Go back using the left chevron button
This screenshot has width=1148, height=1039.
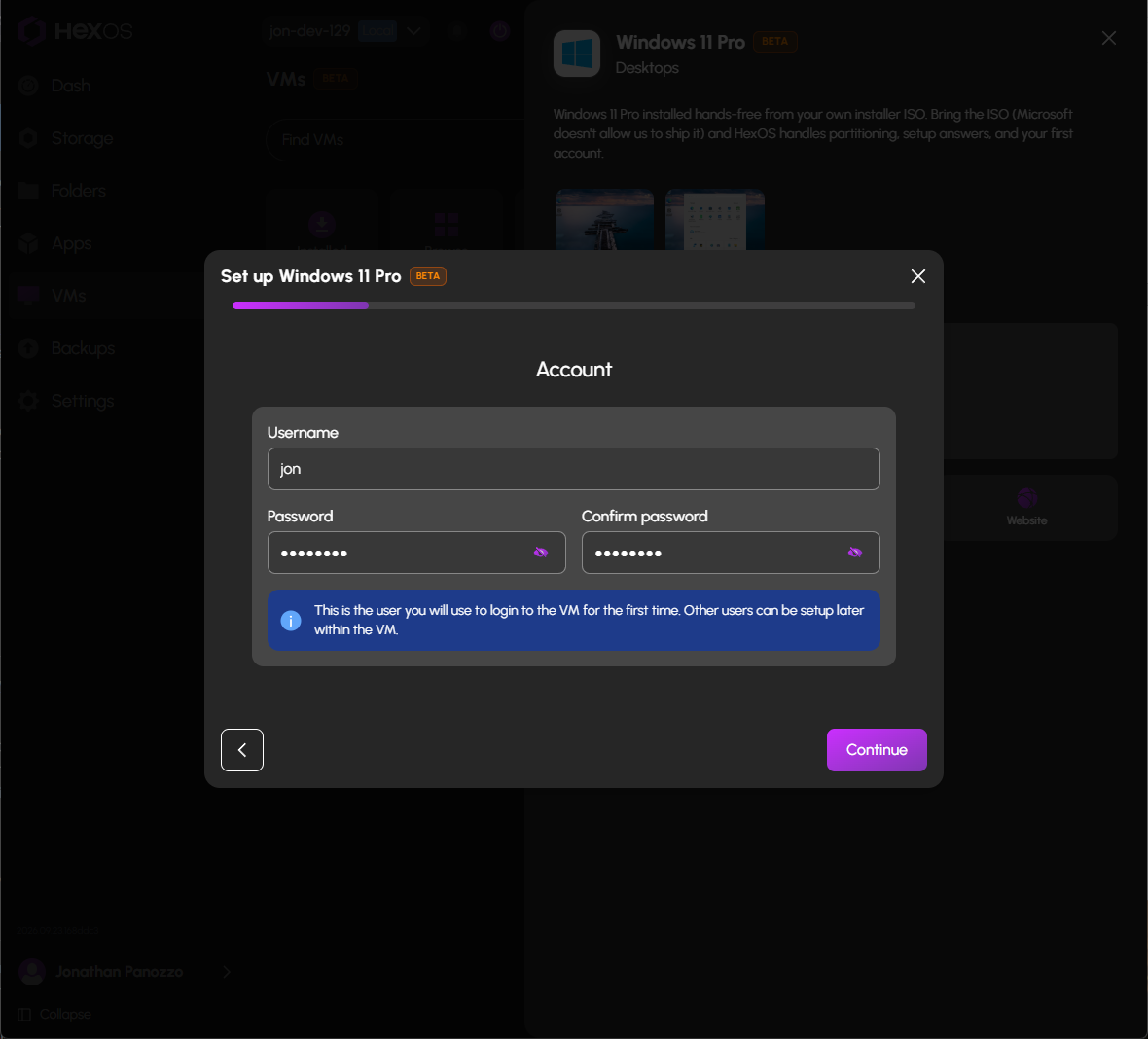[242, 750]
